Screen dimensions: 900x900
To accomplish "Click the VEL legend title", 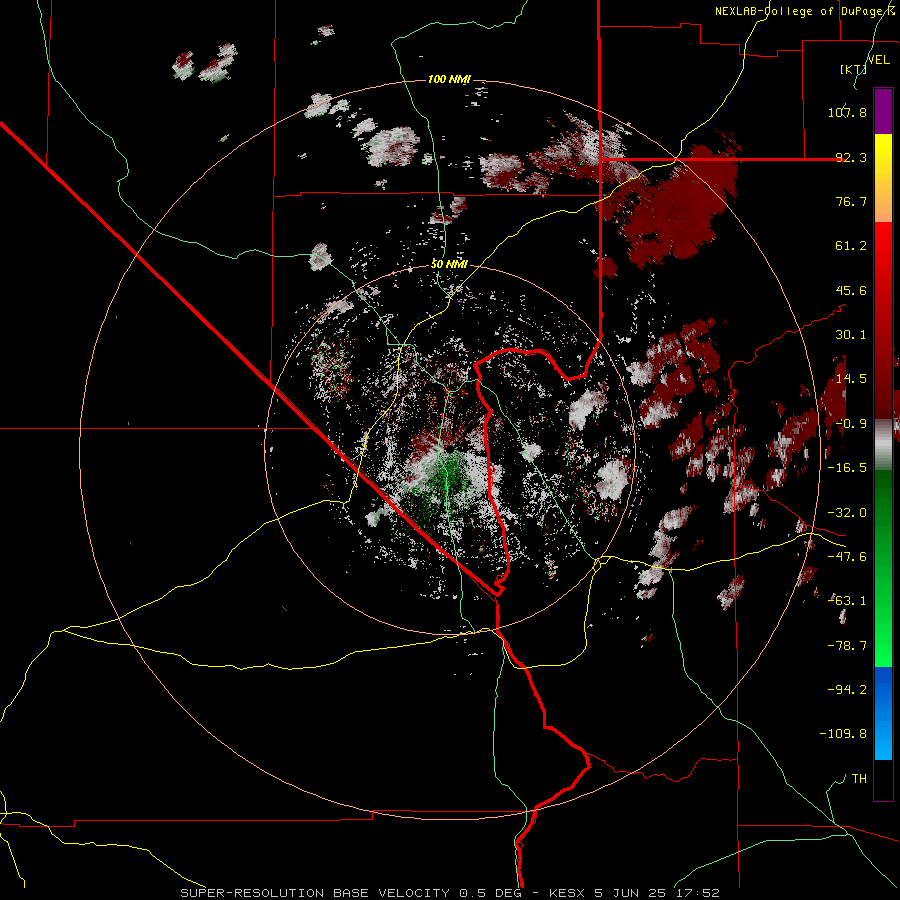I will [x=878, y=60].
